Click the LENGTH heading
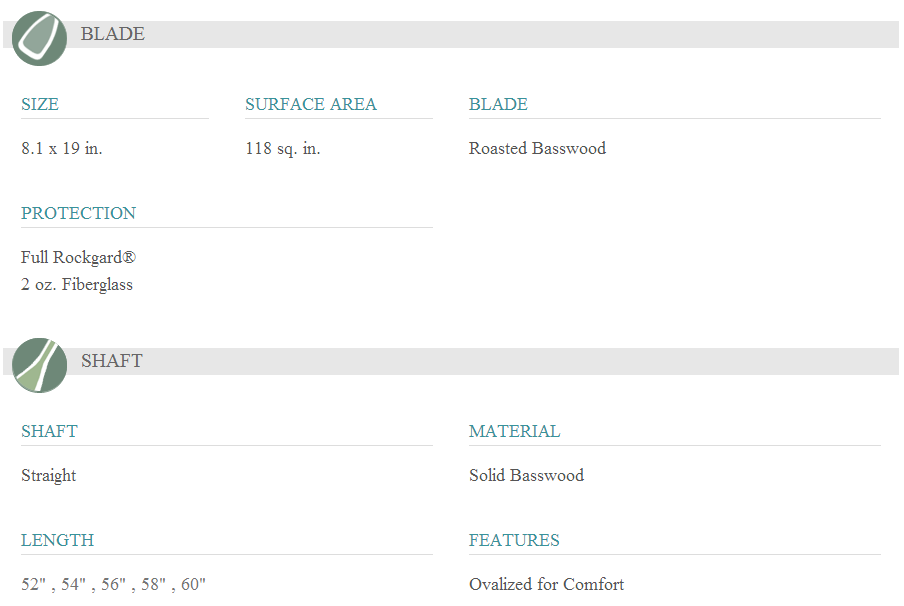This screenshot has width=904, height=606. point(57,540)
